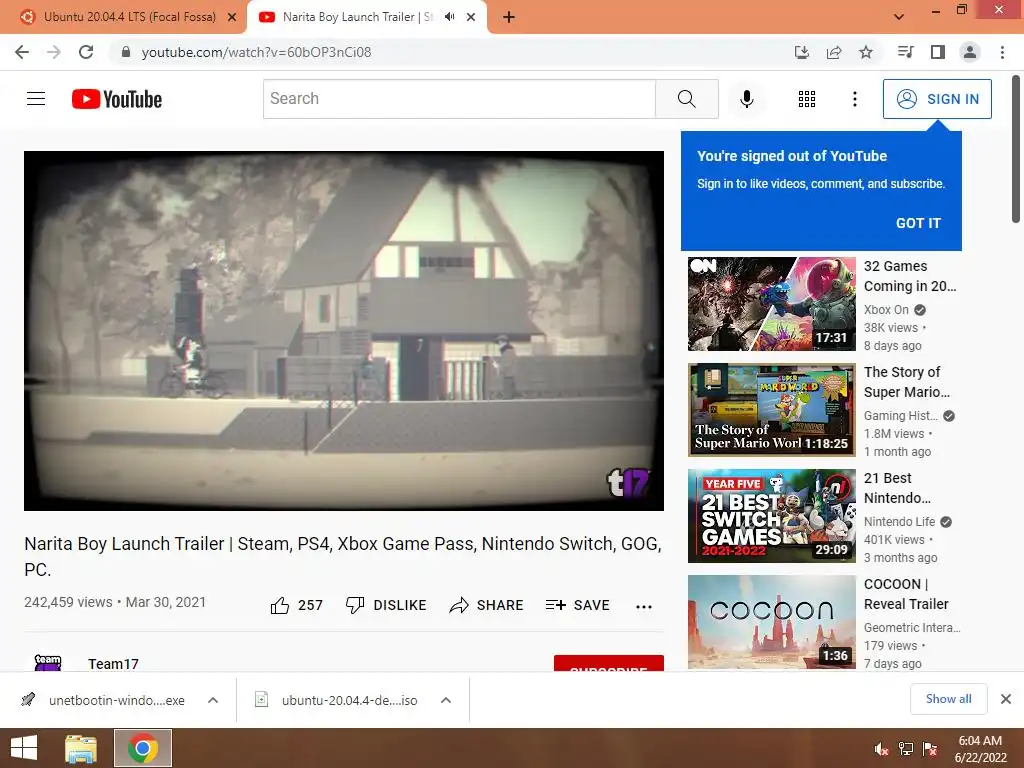Viewport: 1024px width, 768px height.
Task: Open the network tray icon
Action: (905, 749)
